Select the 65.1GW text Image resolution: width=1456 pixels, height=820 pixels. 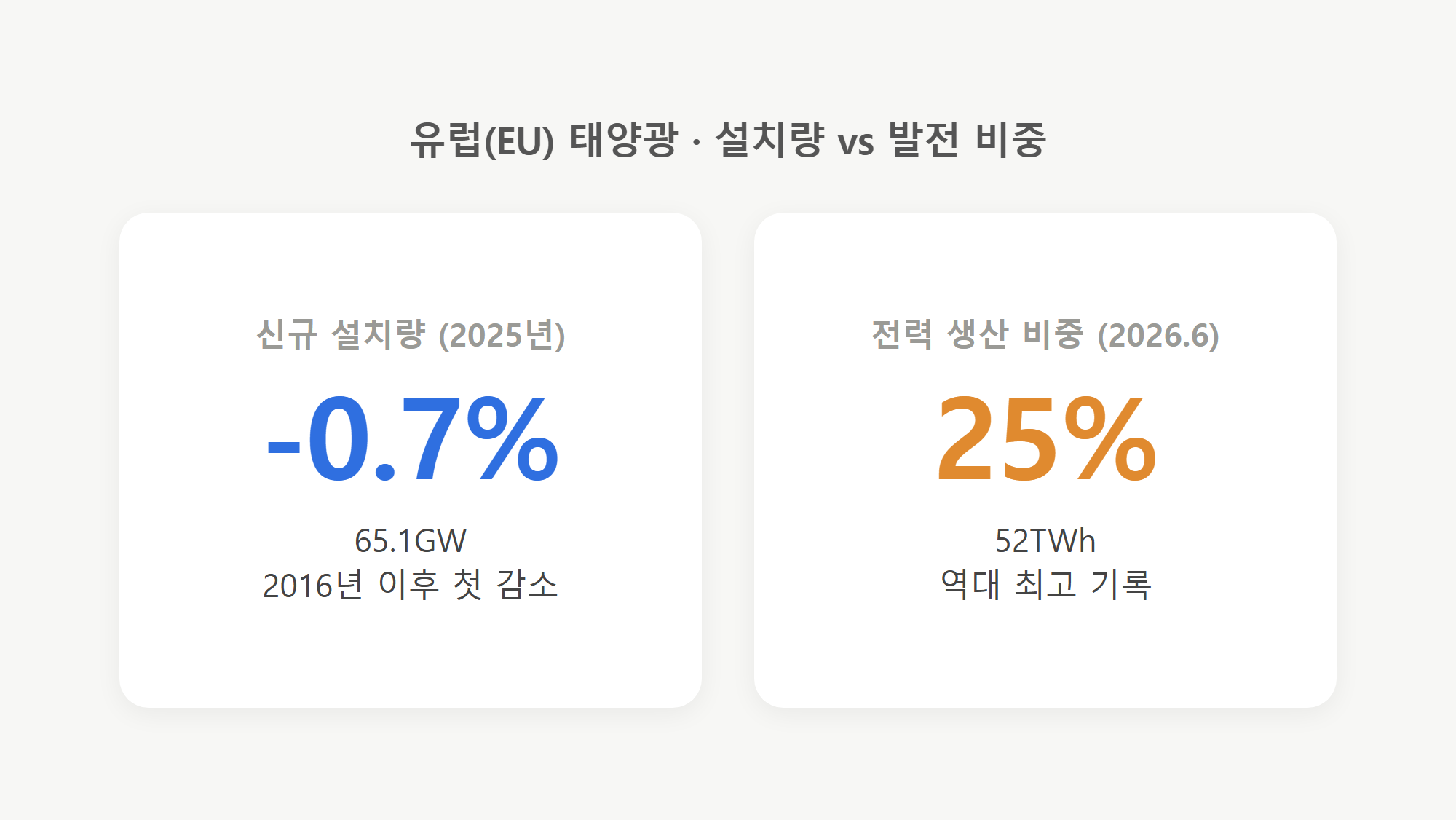click(x=411, y=540)
